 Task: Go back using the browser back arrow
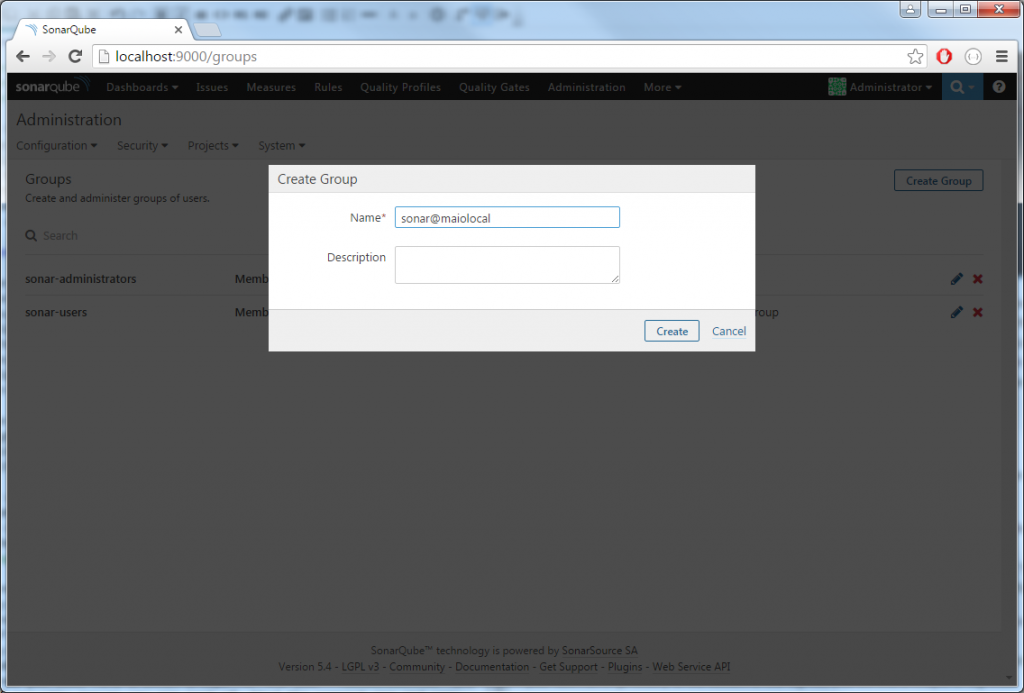[23, 57]
